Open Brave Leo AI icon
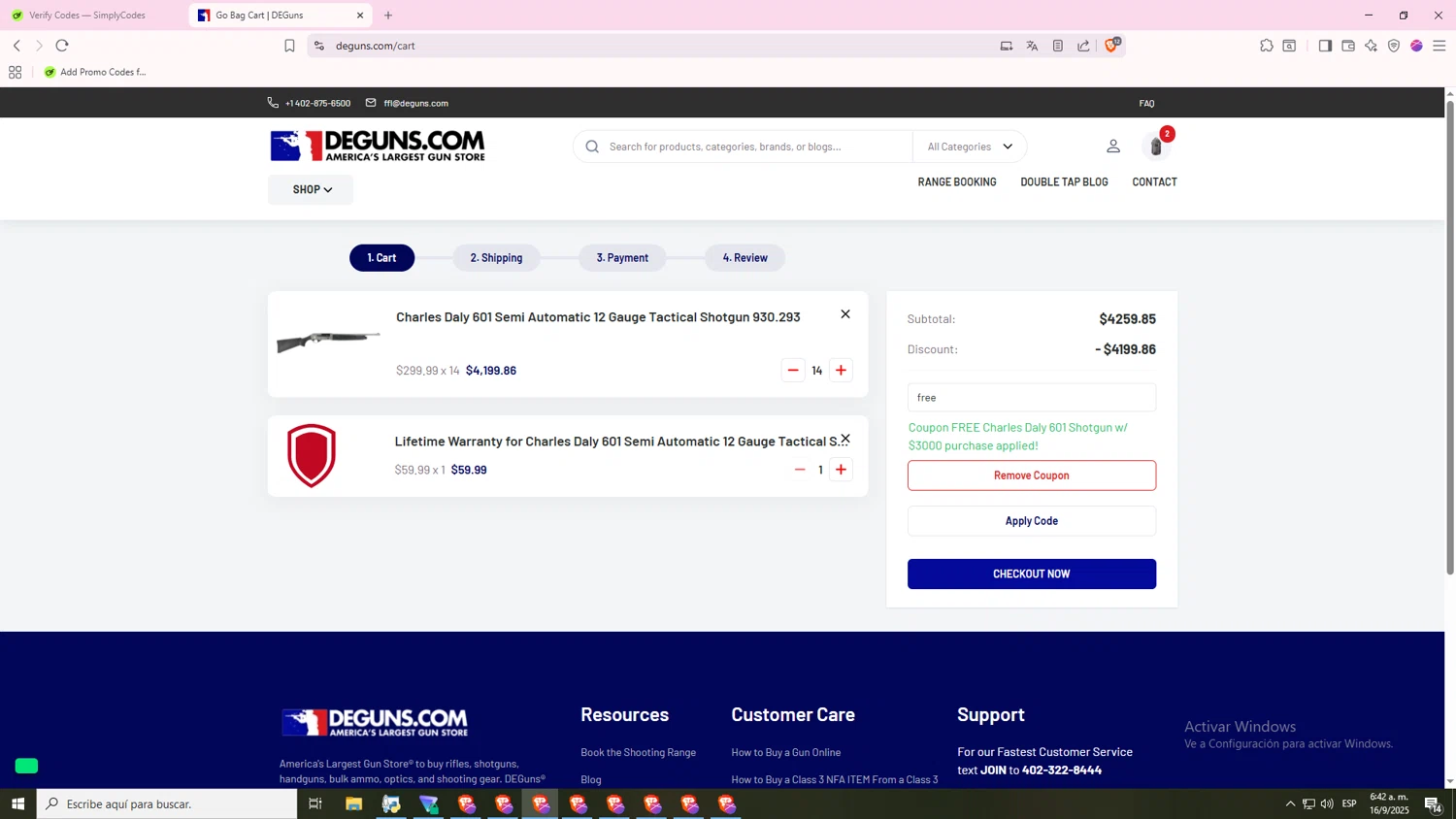Image resolution: width=1456 pixels, height=819 pixels. [x=1371, y=46]
